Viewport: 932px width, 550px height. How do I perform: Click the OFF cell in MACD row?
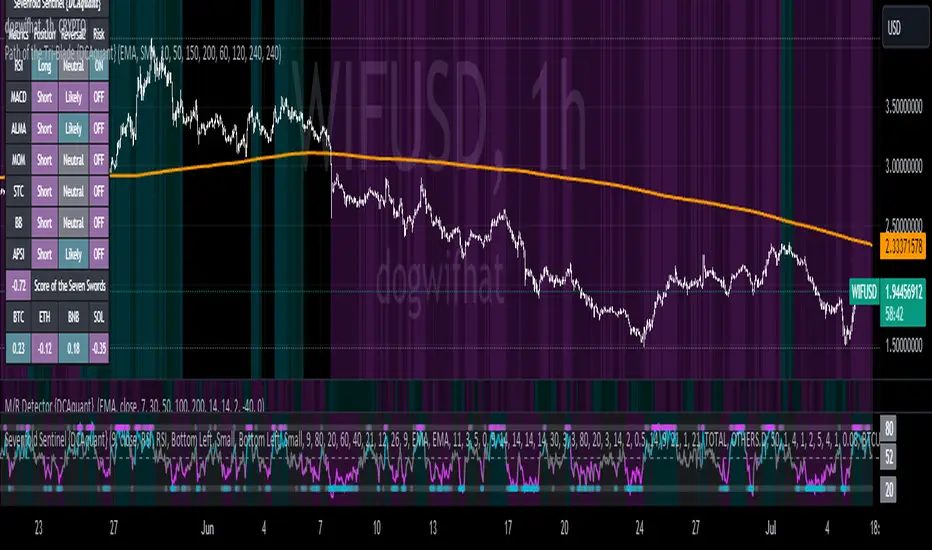pos(99,97)
